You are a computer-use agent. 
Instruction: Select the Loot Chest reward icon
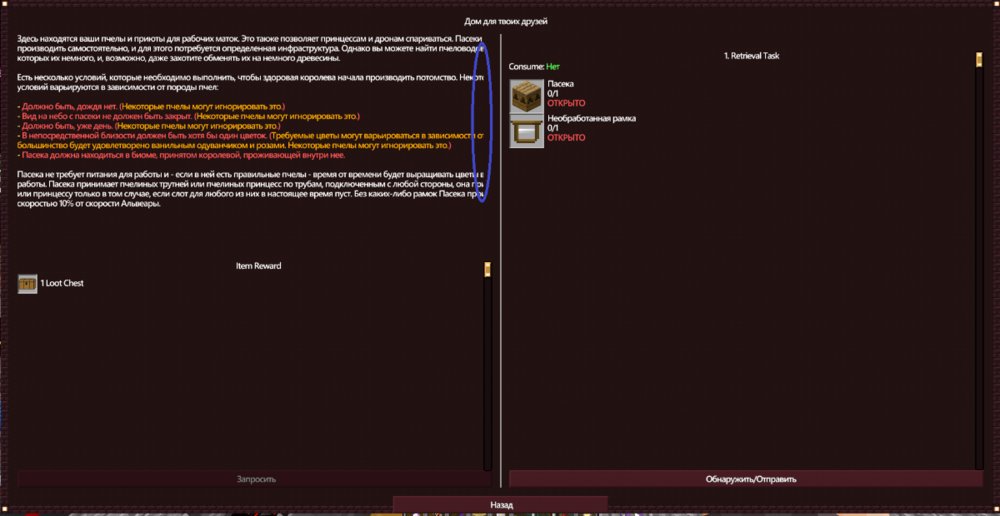(28, 284)
